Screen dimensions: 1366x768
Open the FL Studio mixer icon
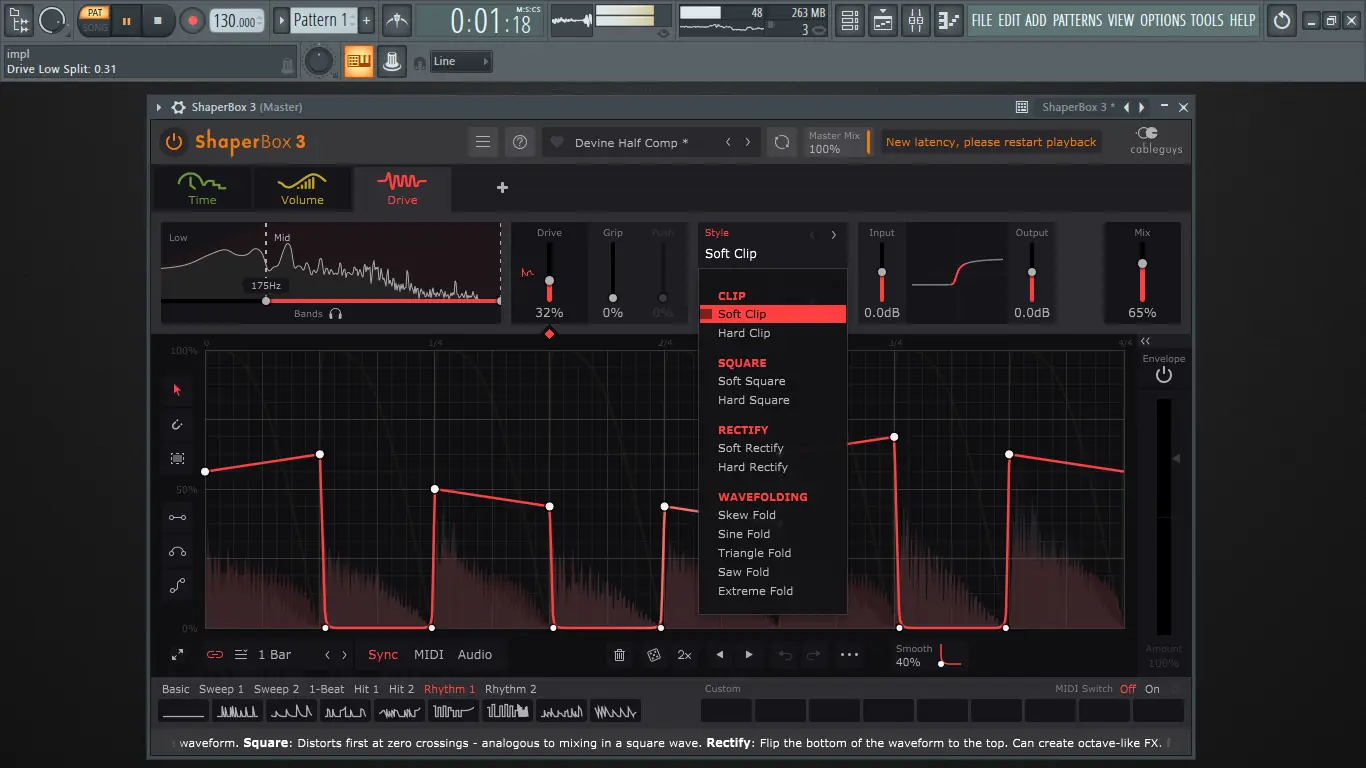click(x=916, y=20)
